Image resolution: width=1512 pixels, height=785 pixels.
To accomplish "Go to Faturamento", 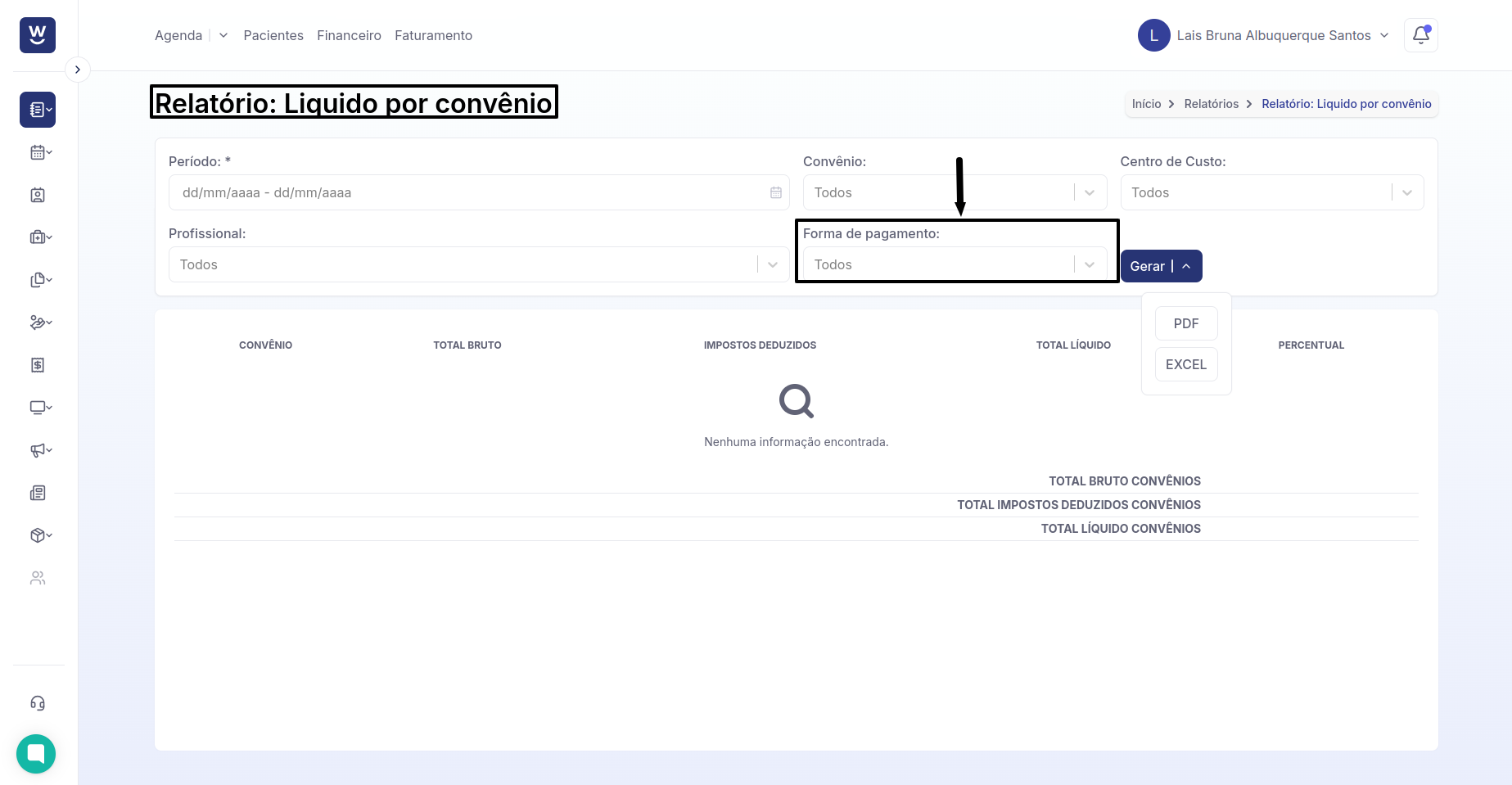I will tap(433, 35).
